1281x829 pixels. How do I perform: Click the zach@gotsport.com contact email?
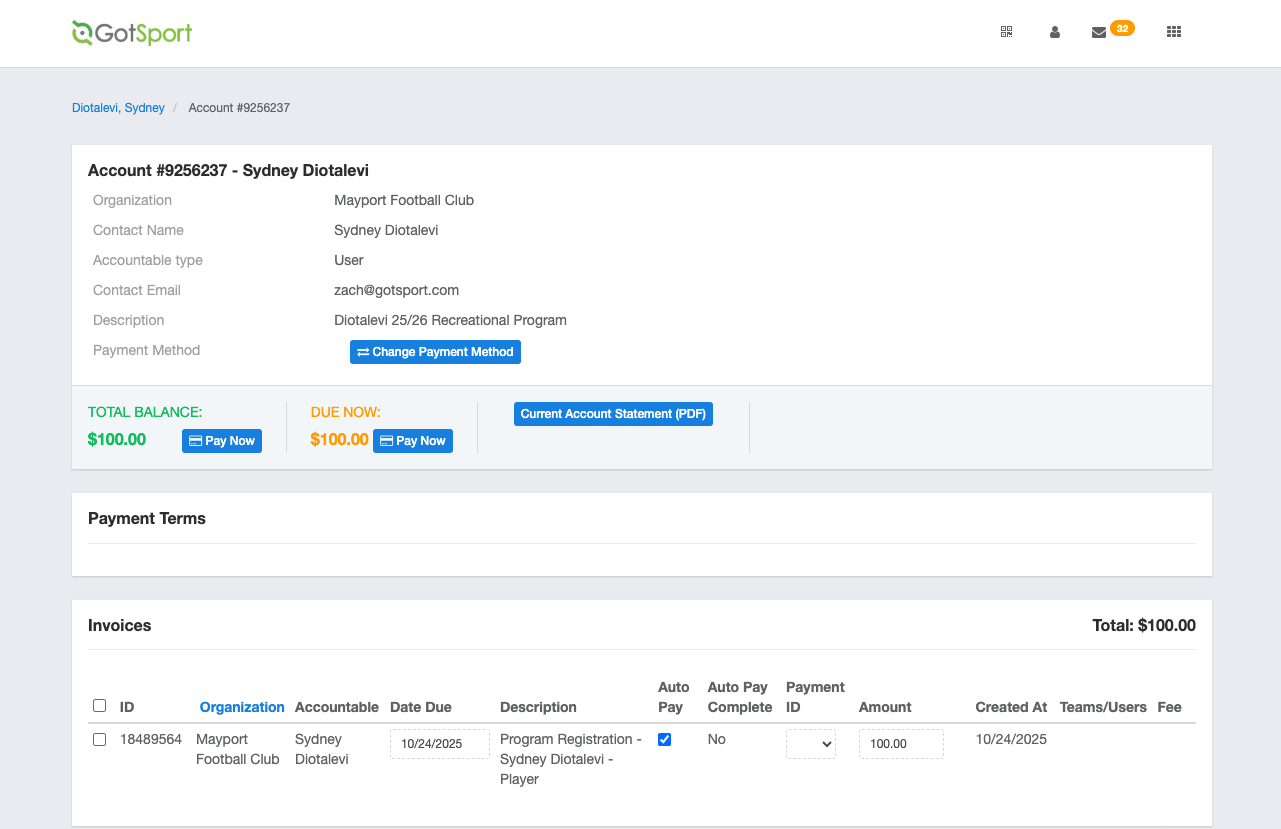click(396, 290)
